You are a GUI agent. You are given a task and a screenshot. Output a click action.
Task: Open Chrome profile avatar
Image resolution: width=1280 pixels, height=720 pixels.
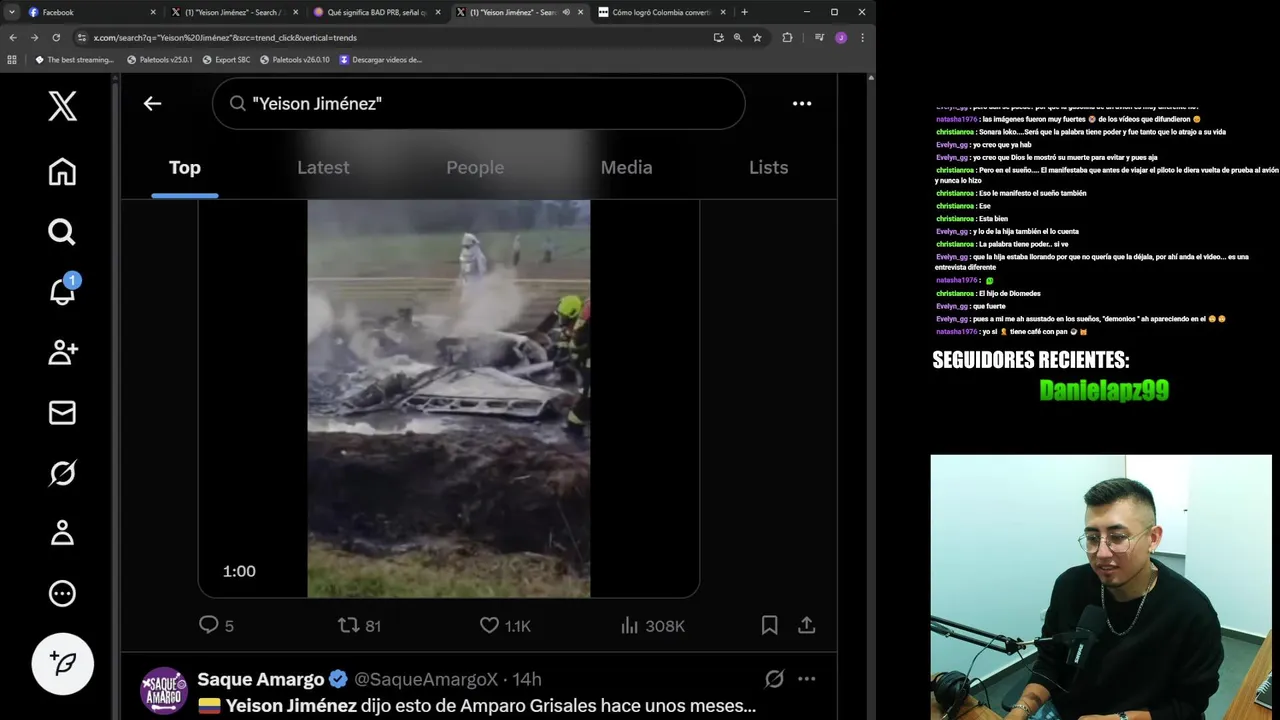tap(841, 37)
